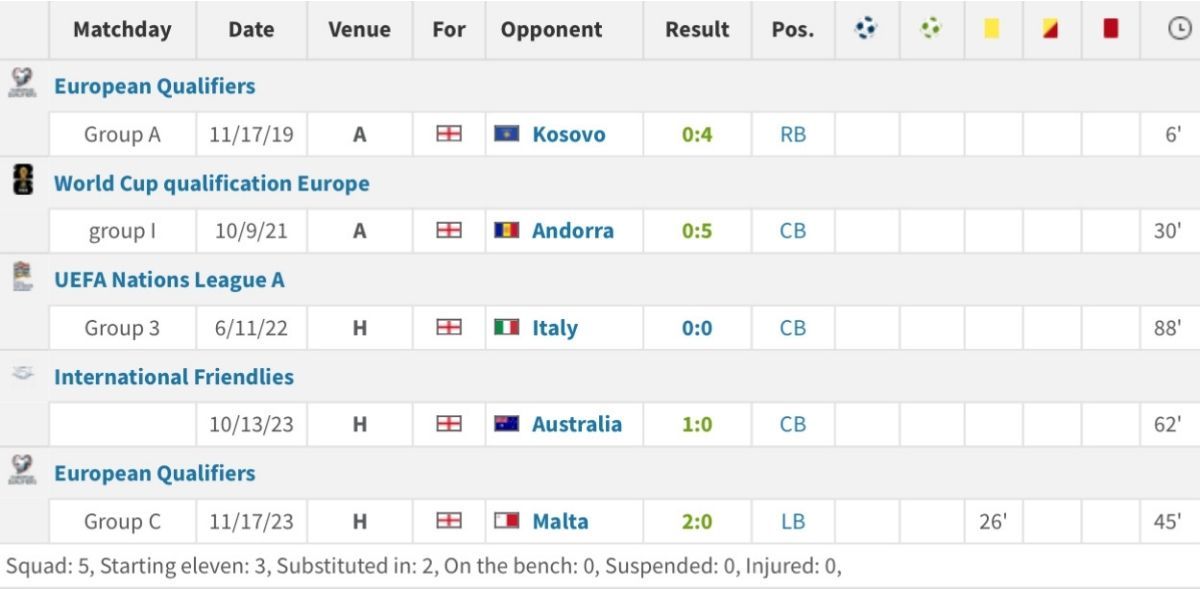Click the assists green ball icon header
This screenshot has height=590, width=1200.
[931, 29]
